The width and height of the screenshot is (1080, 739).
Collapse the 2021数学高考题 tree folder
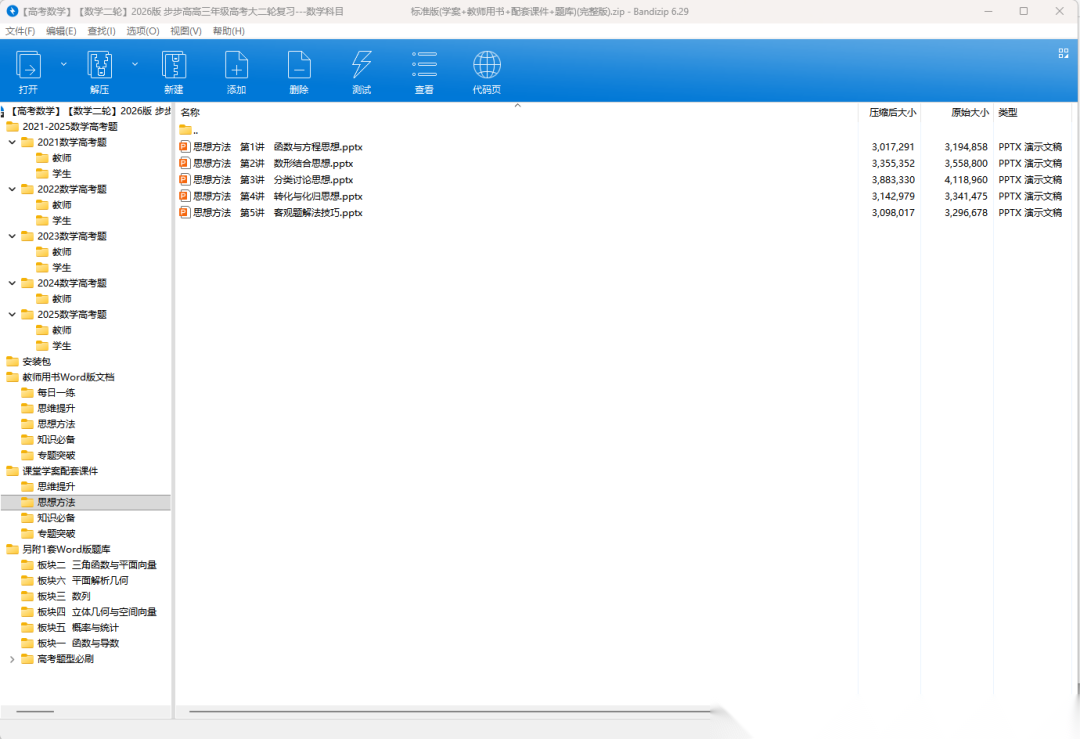(12, 142)
